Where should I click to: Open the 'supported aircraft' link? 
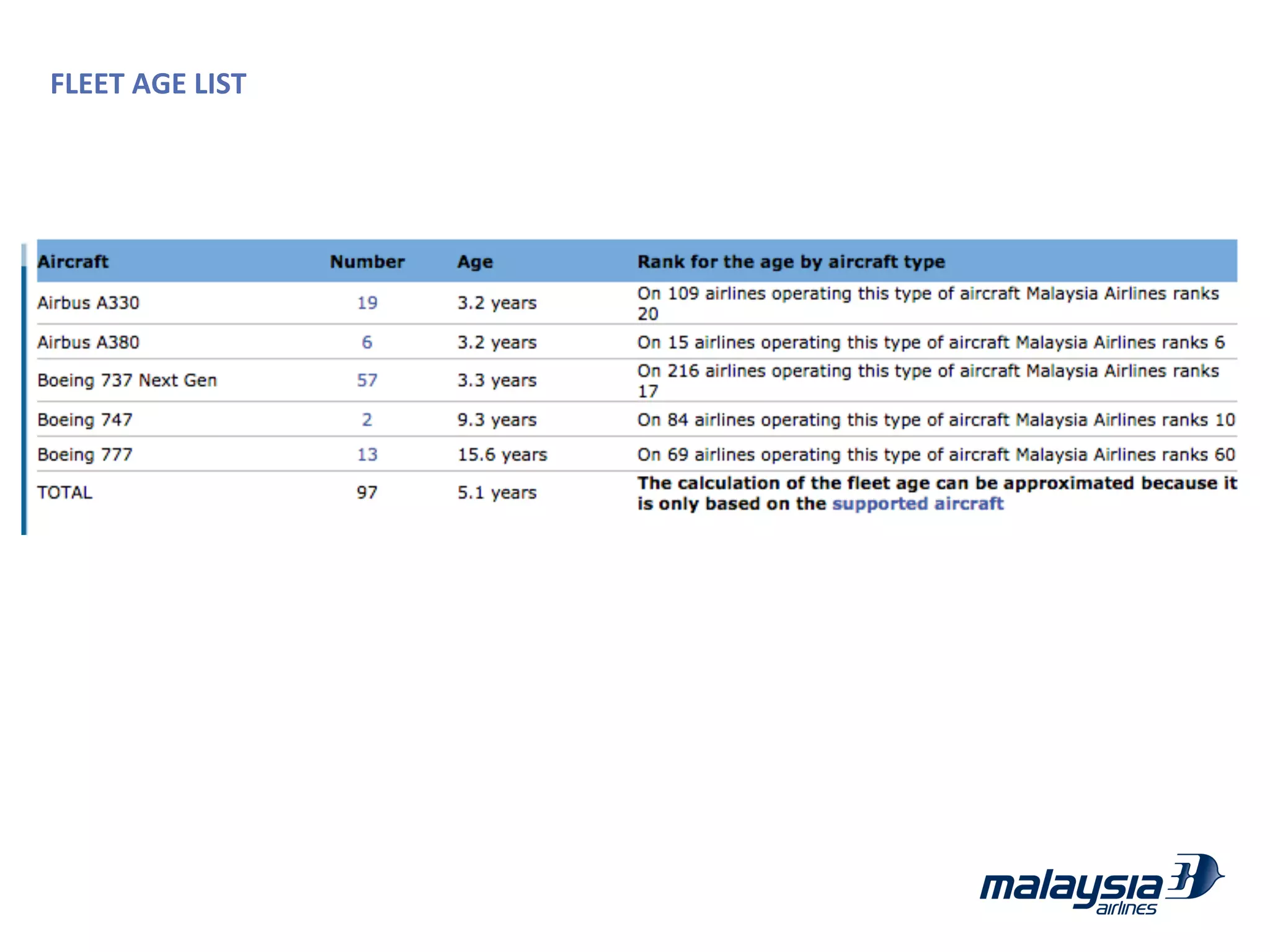pyautogui.click(x=917, y=503)
